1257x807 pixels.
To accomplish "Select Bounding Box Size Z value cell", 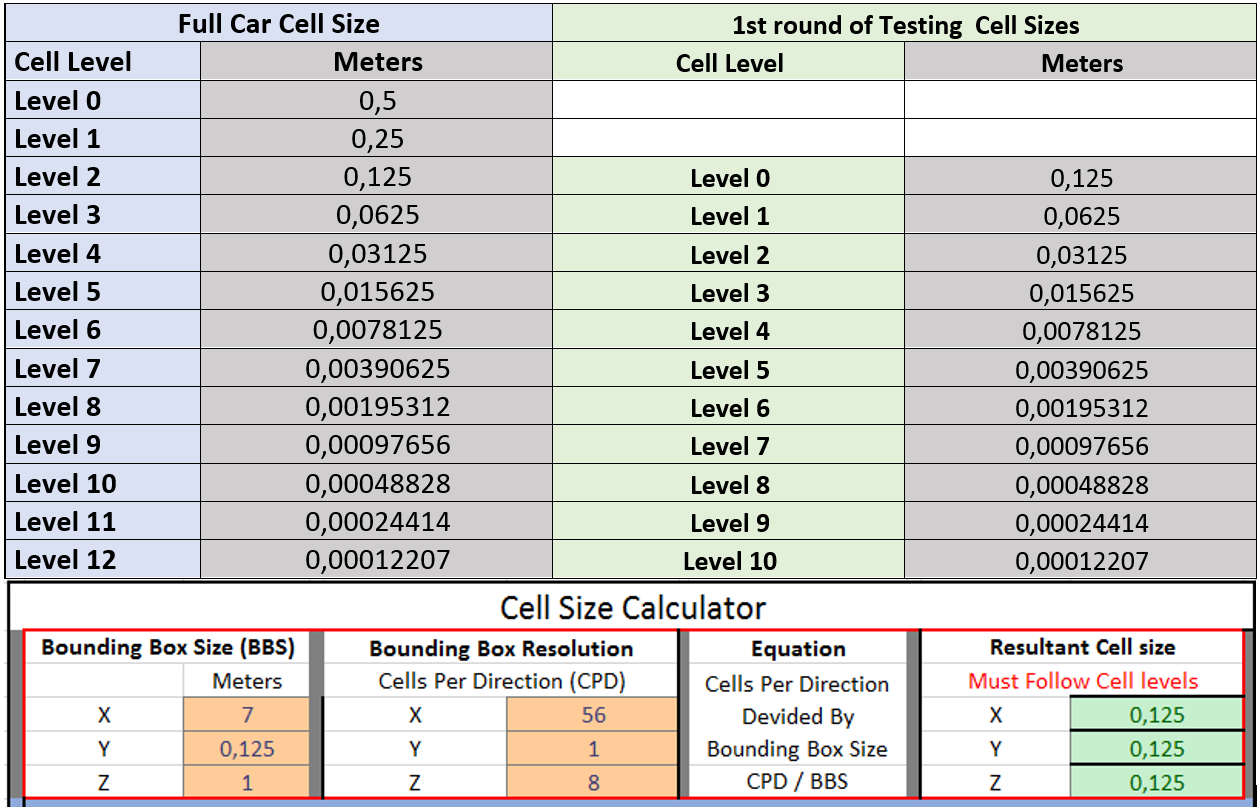I will coord(248,783).
